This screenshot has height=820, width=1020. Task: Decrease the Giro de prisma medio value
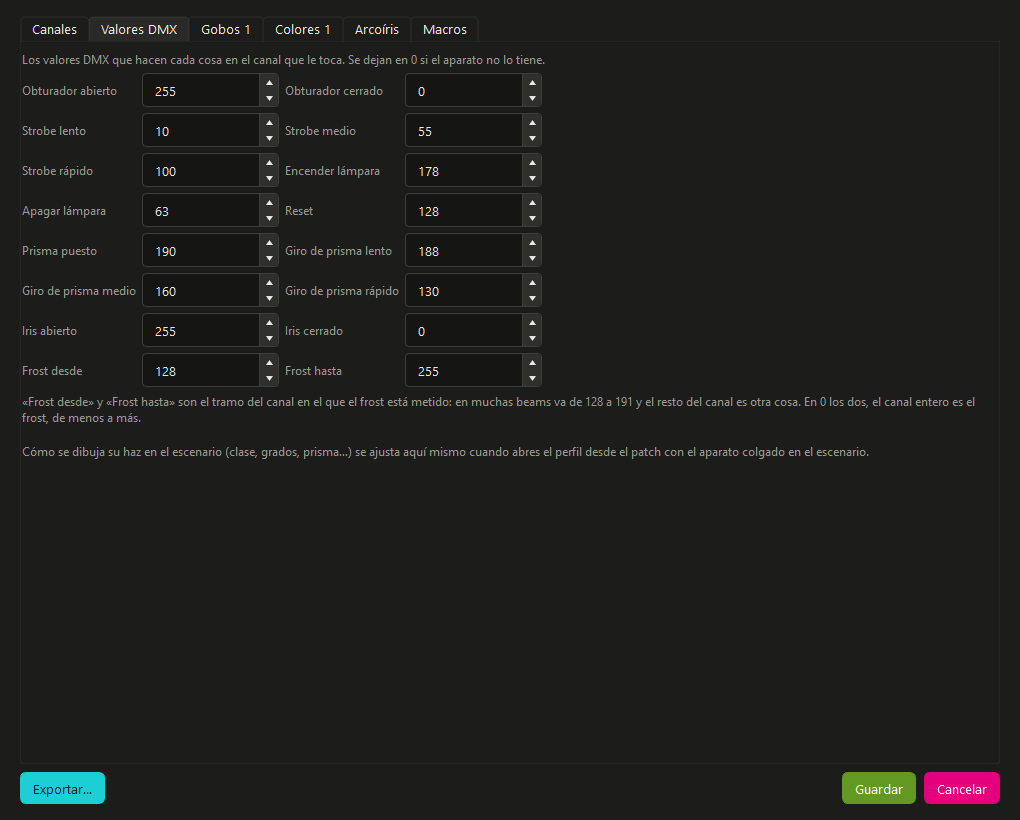pyautogui.click(x=269, y=298)
